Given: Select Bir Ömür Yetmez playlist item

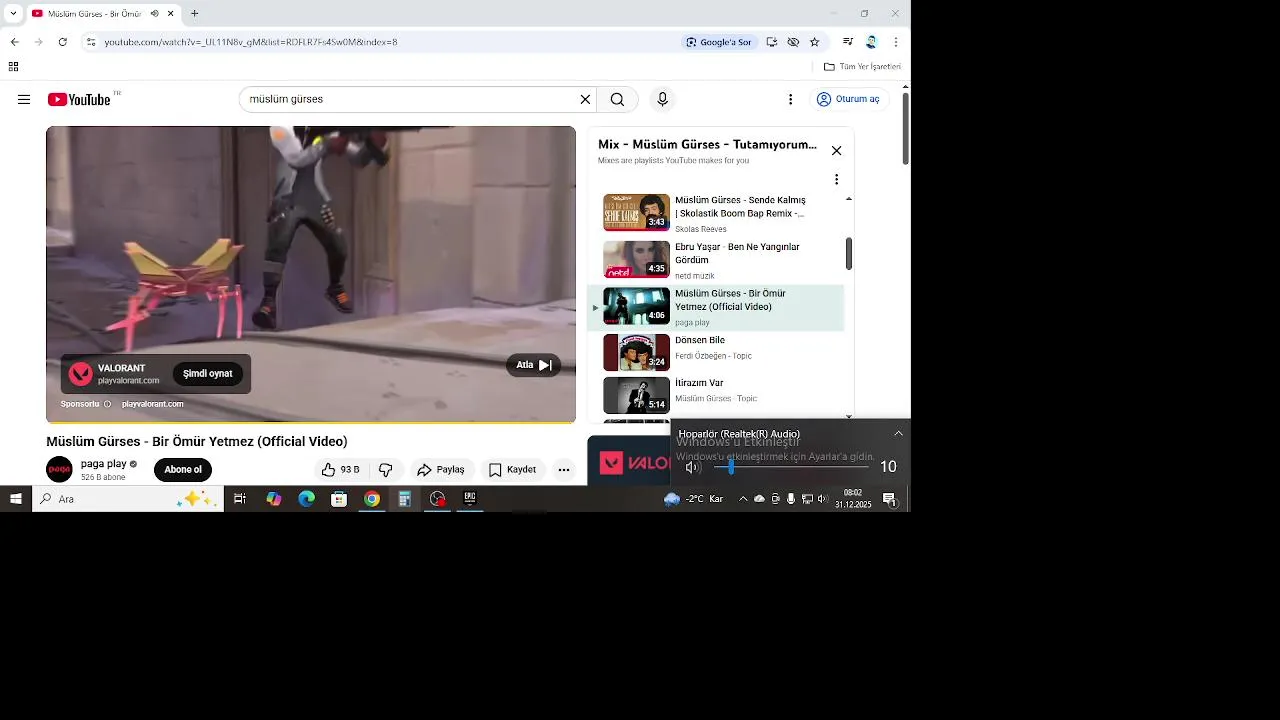Looking at the screenshot, I should 716,308.
